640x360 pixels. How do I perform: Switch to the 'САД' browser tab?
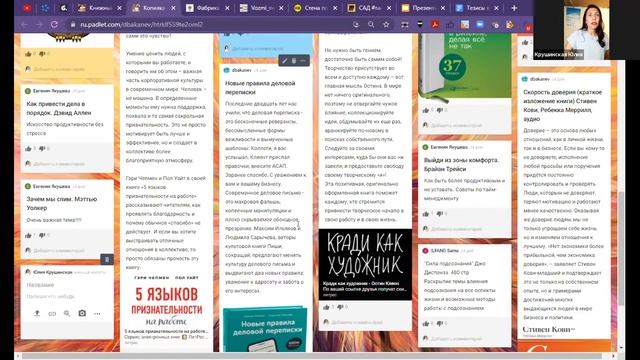coord(369,8)
